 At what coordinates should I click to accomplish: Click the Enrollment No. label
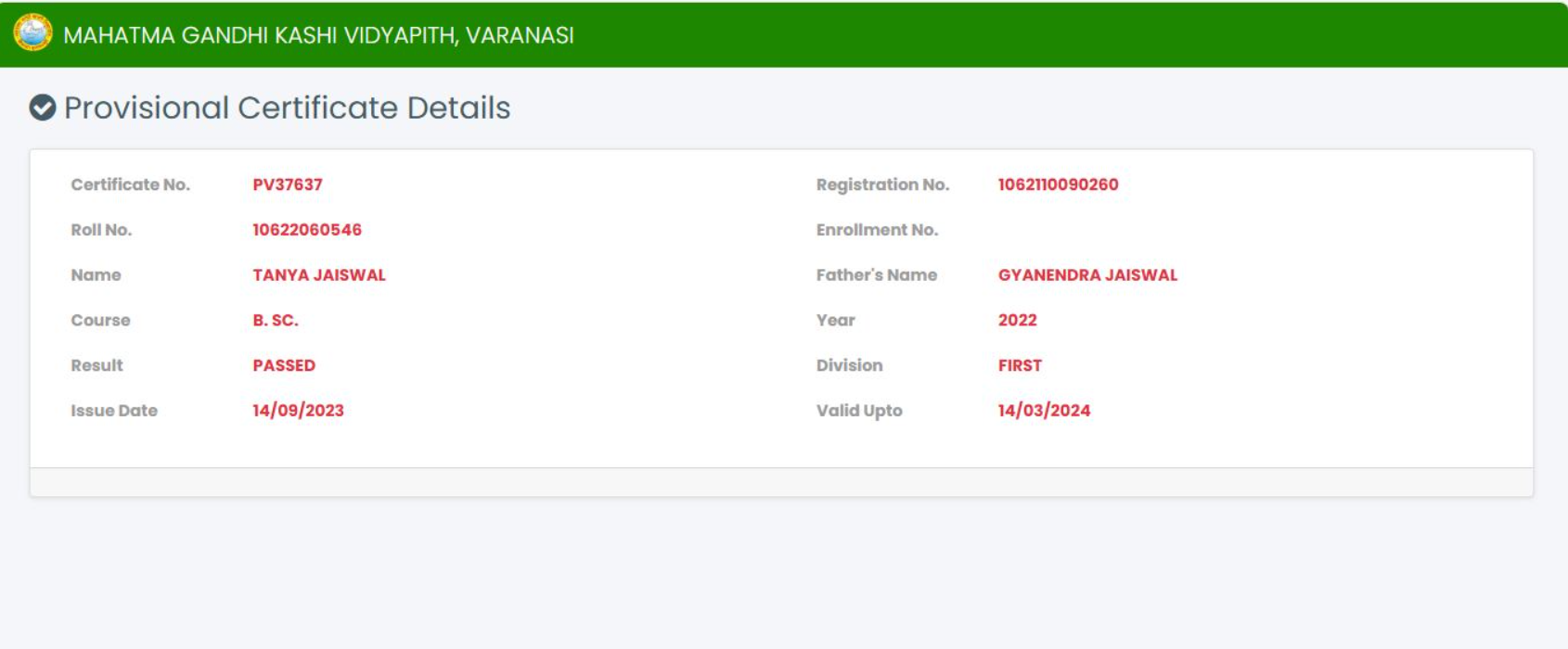pos(877,230)
